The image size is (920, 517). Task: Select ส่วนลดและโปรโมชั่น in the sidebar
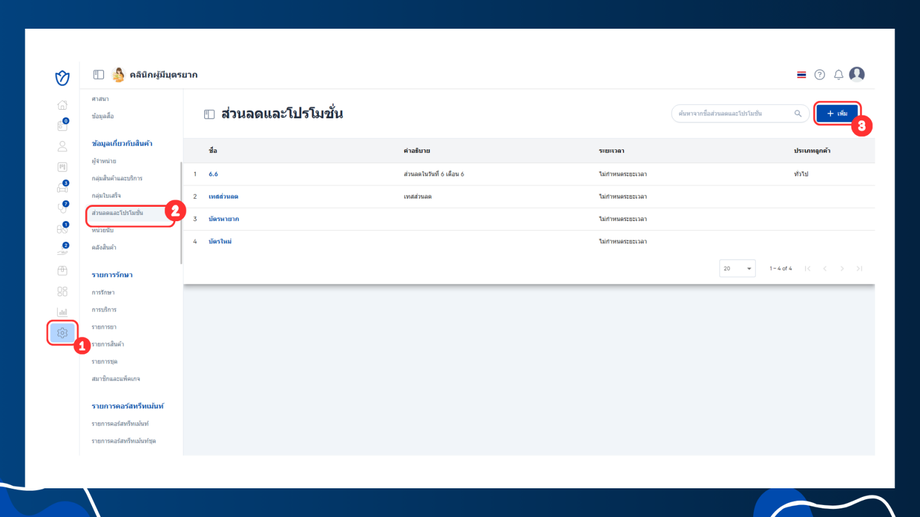click(117, 212)
